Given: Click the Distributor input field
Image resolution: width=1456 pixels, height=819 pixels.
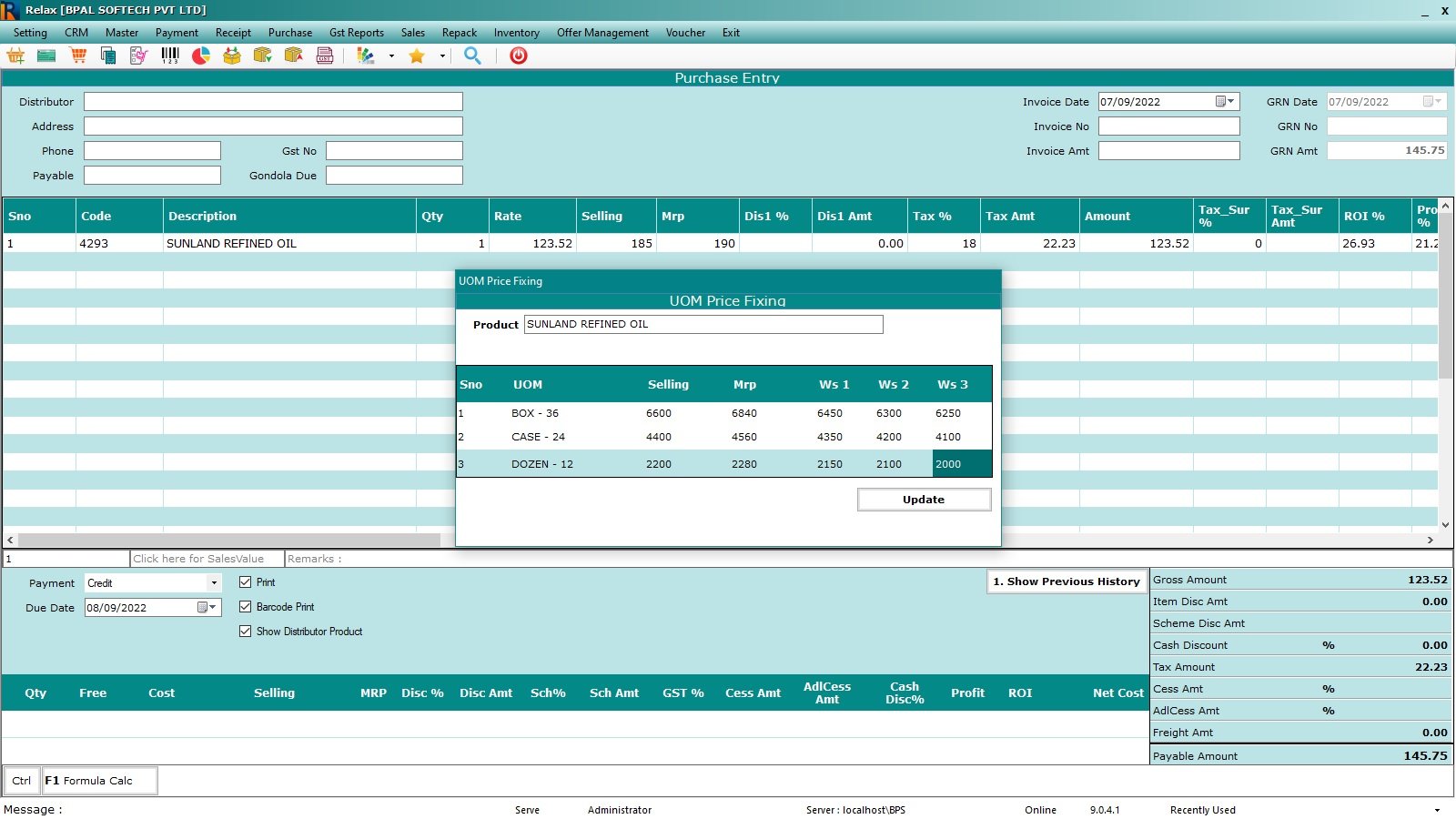Looking at the screenshot, I should (273, 102).
